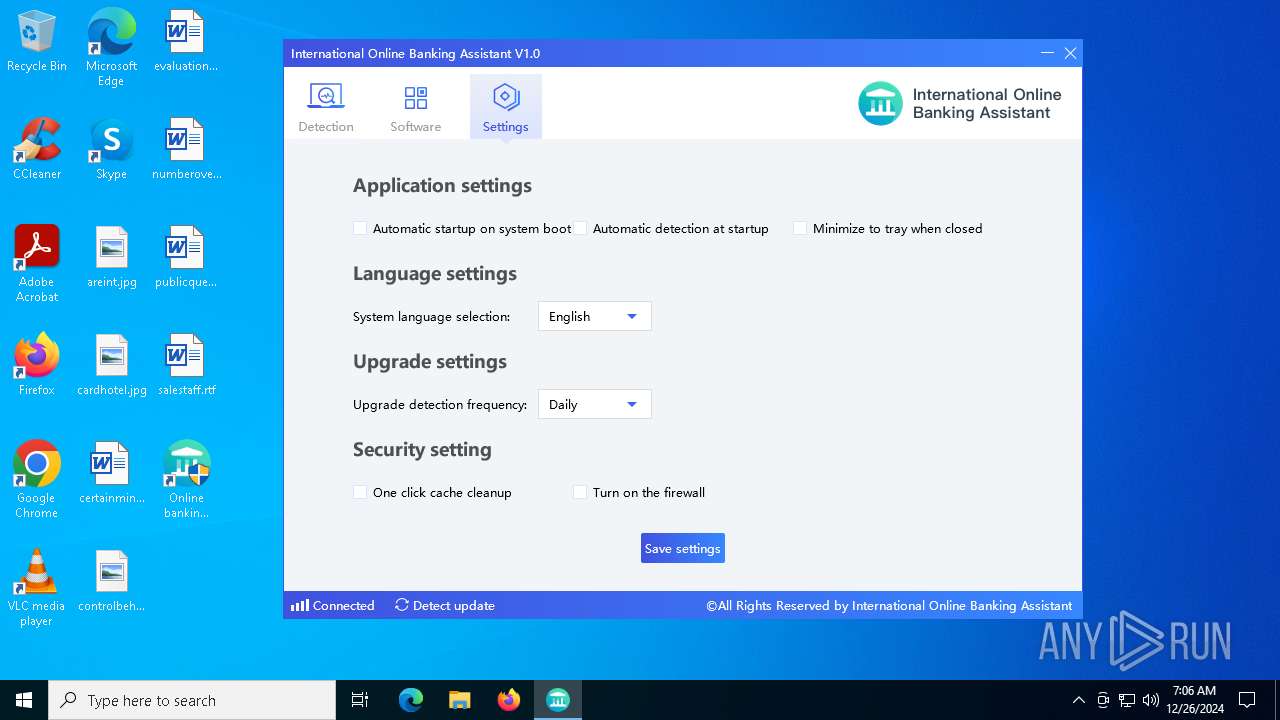Viewport: 1280px width, 720px height.
Task: Click the volume speaker tray icon
Action: point(1150,700)
